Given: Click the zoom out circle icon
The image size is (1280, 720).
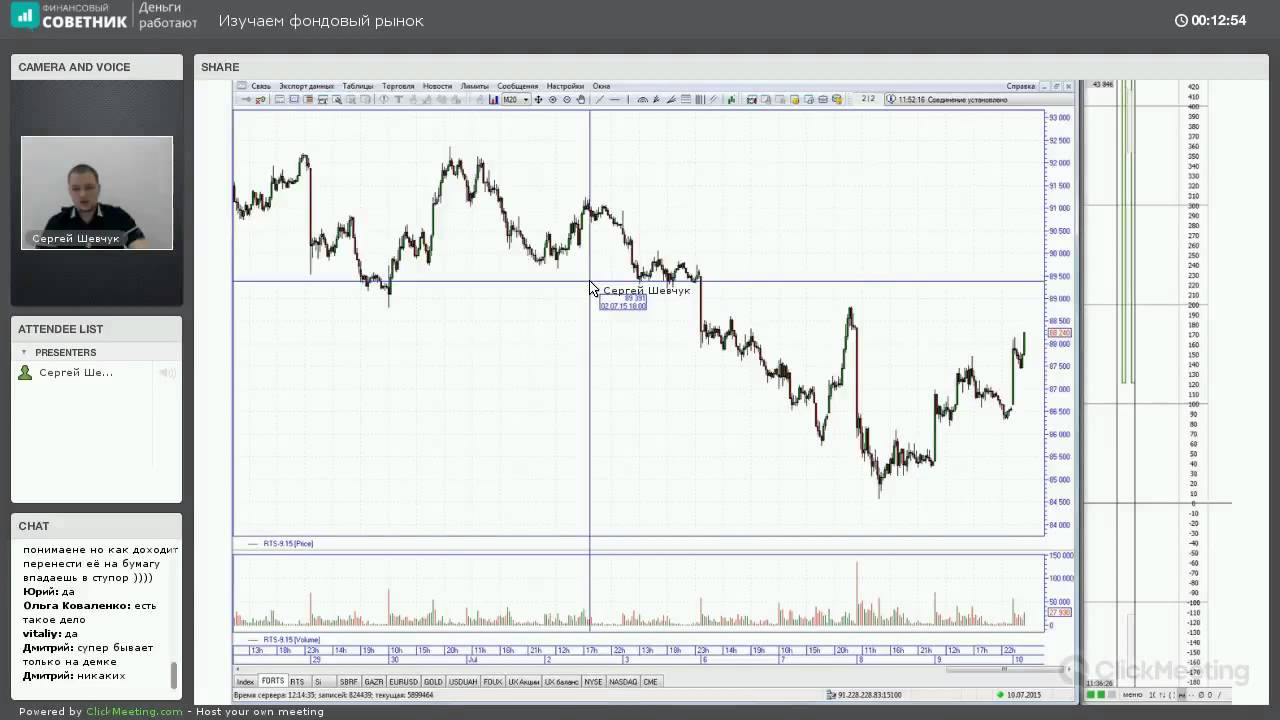Looking at the screenshot, I should pos(567,99).
